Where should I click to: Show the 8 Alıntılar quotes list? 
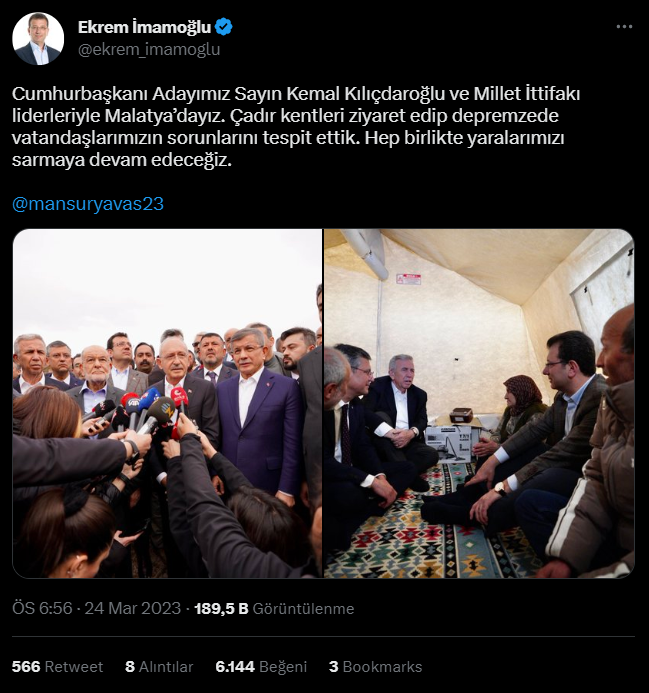(x=159, y=666)
